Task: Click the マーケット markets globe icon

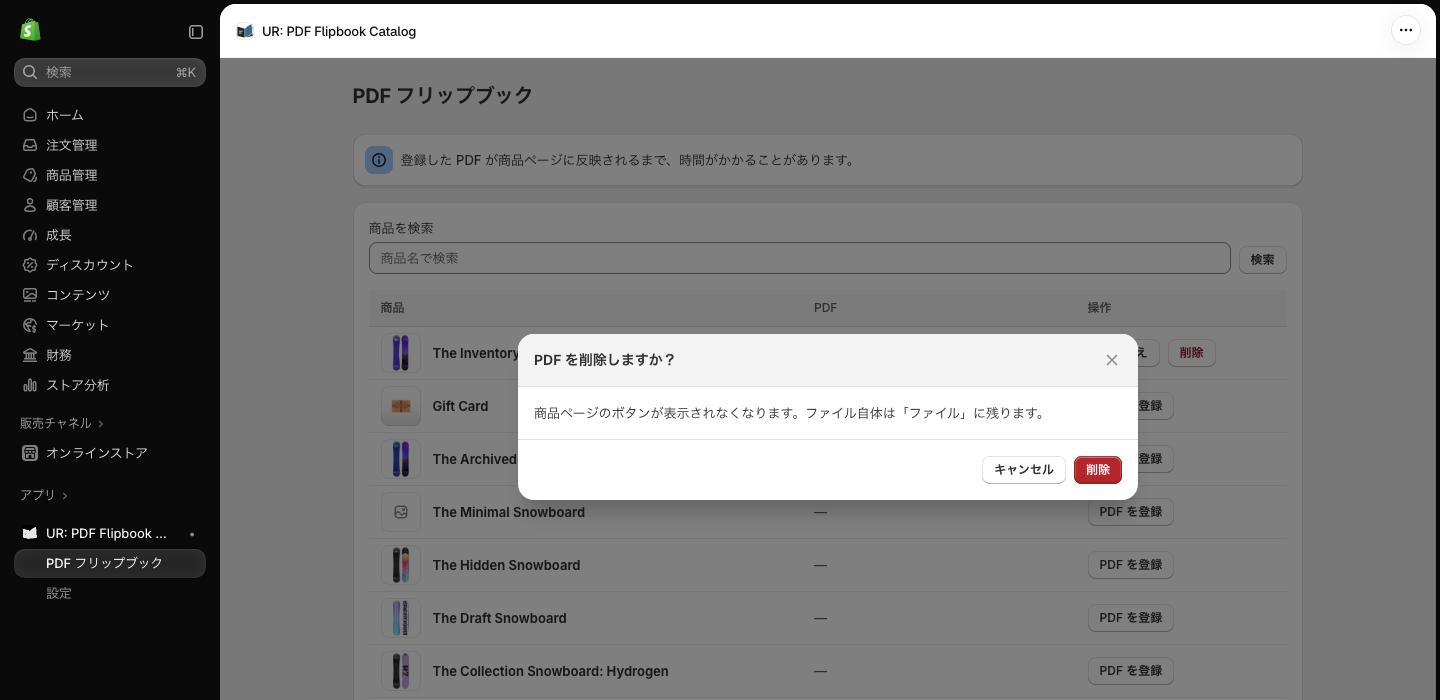Action: 30,325
